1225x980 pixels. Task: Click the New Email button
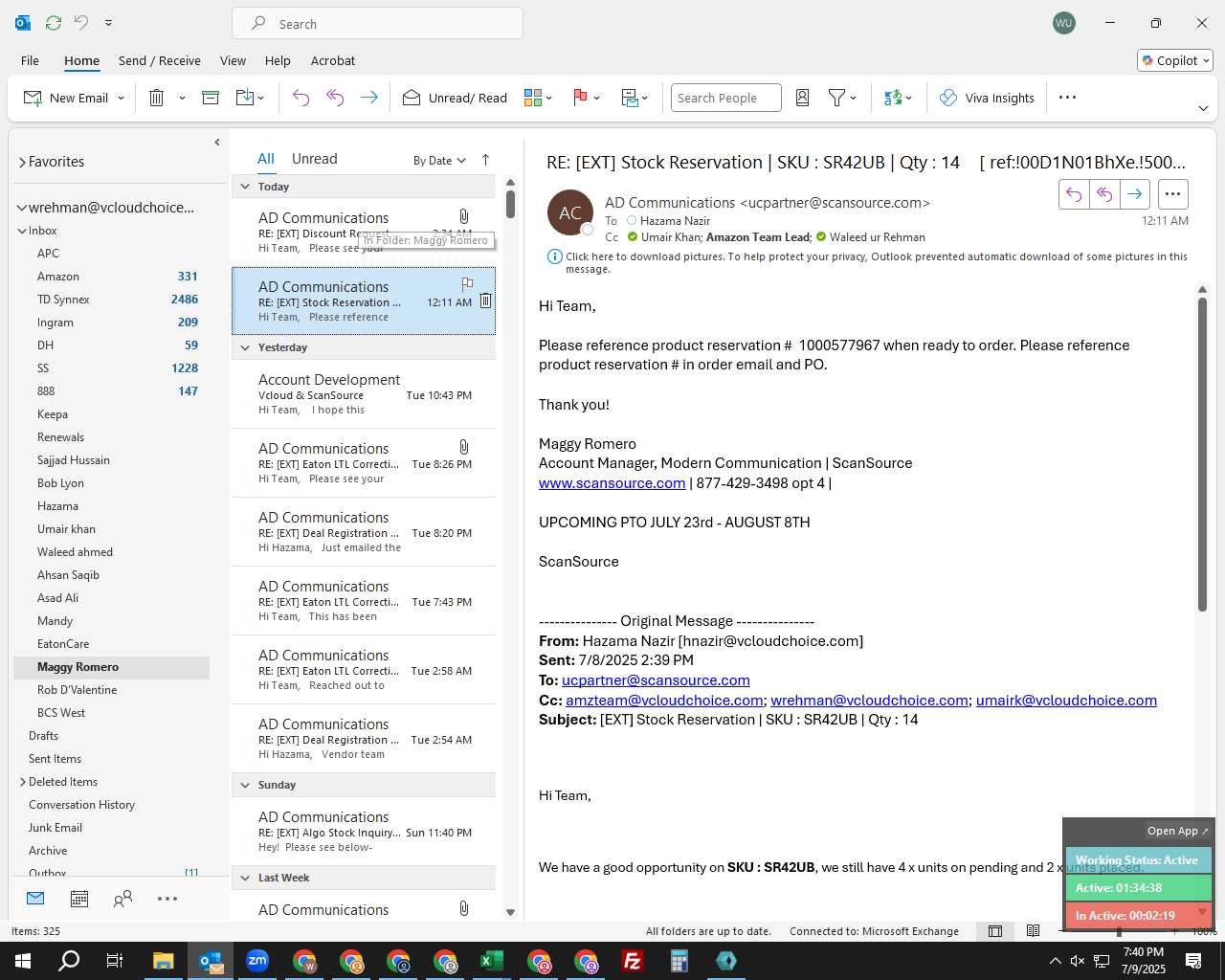pos(65,98)
